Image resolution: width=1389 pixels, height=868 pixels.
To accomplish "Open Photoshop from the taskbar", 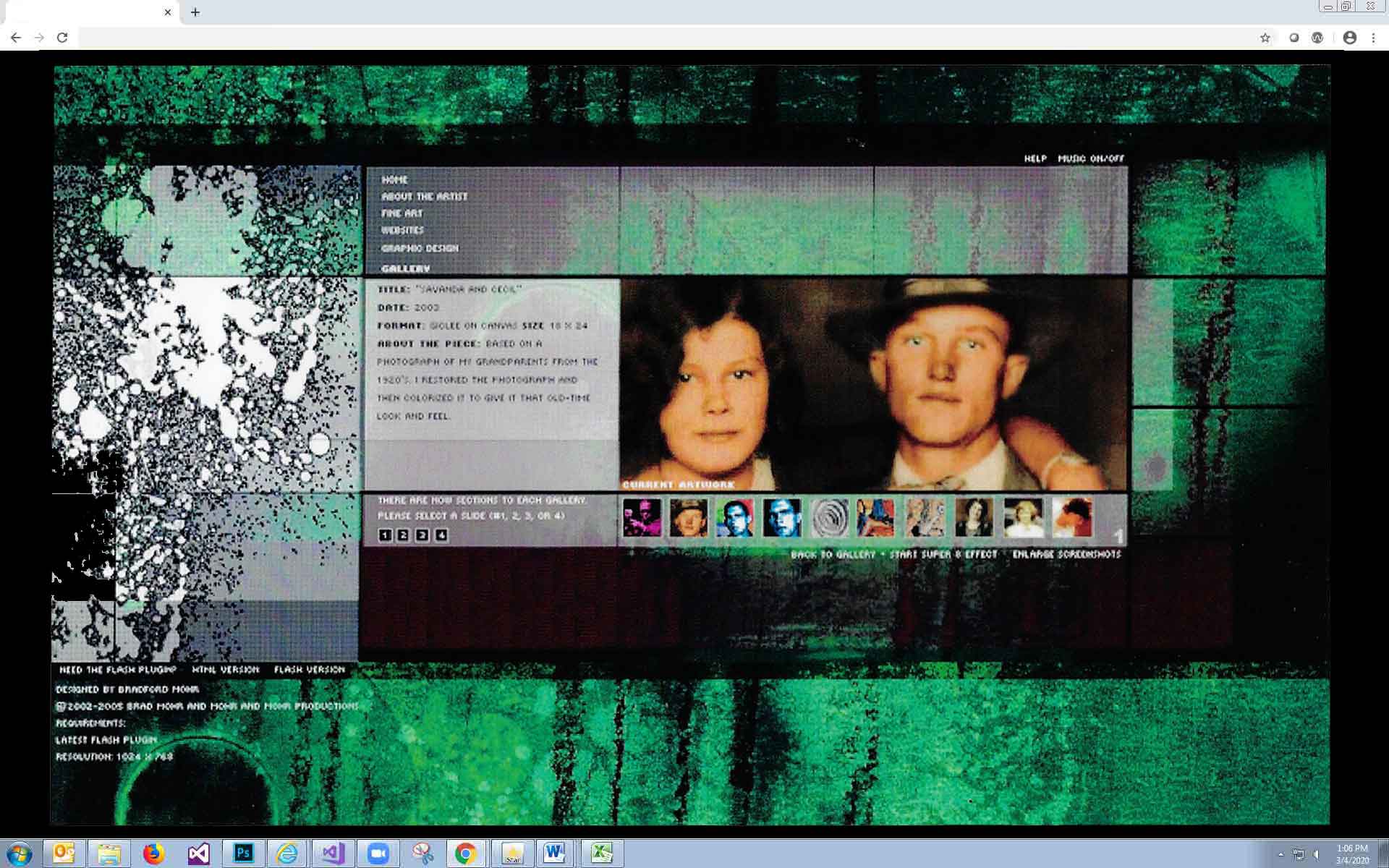I will point(243,854).
